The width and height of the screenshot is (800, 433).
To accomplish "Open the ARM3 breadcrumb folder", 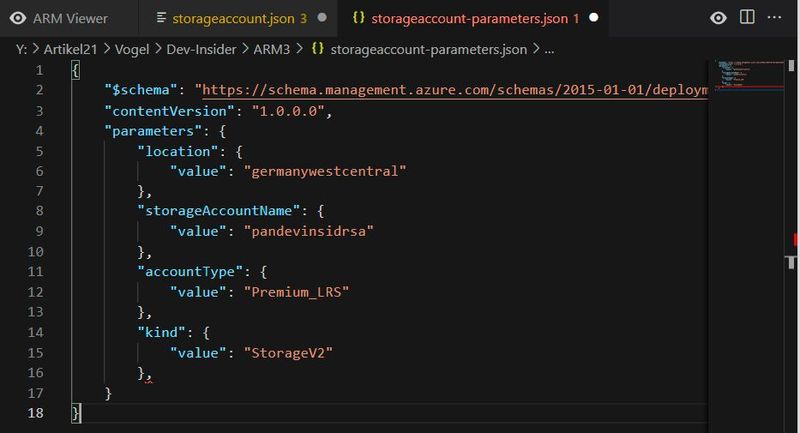I will 271,49.
